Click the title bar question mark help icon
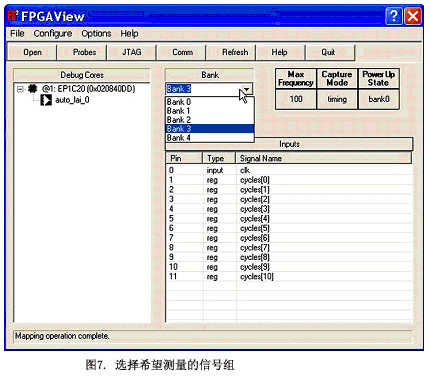This screenshot has height=379, width=430. pos(394,16)
